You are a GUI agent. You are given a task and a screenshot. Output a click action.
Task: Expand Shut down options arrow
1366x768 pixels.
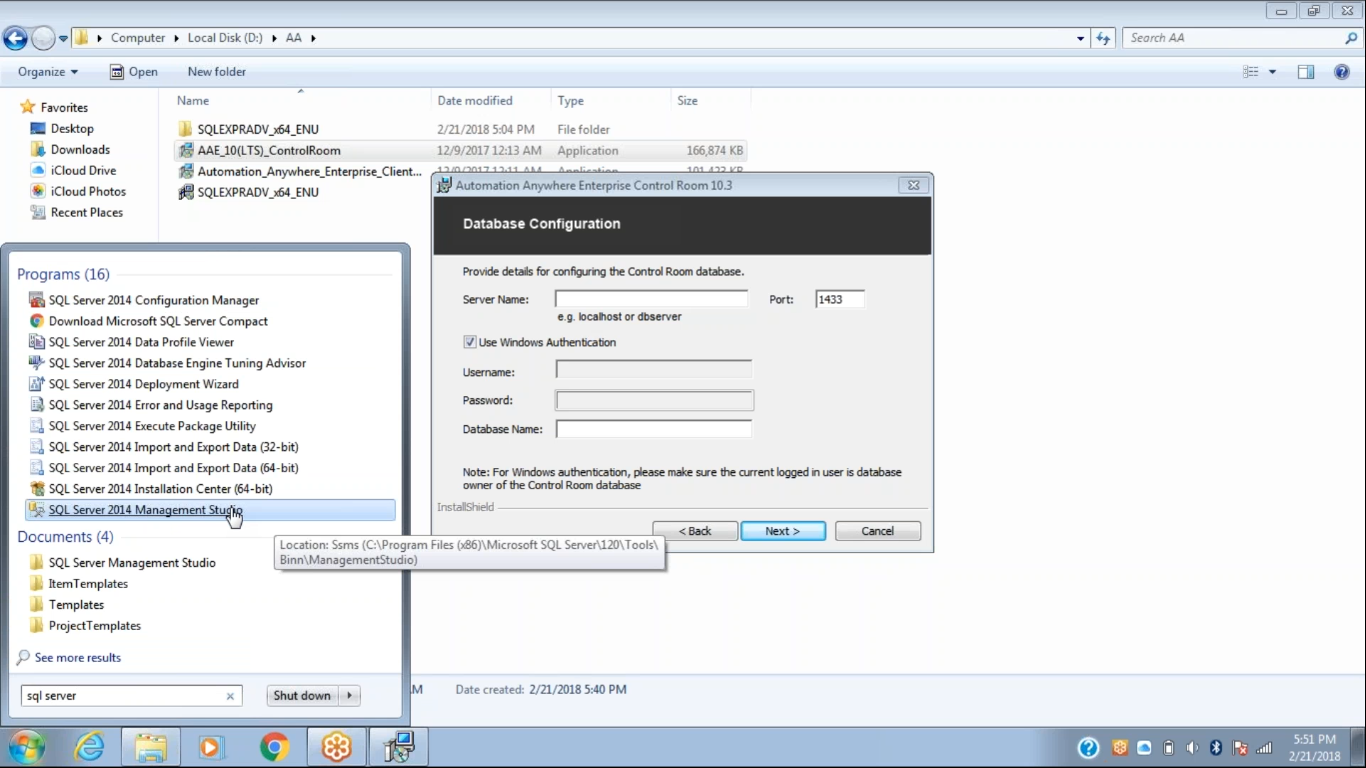click(349, 696)
